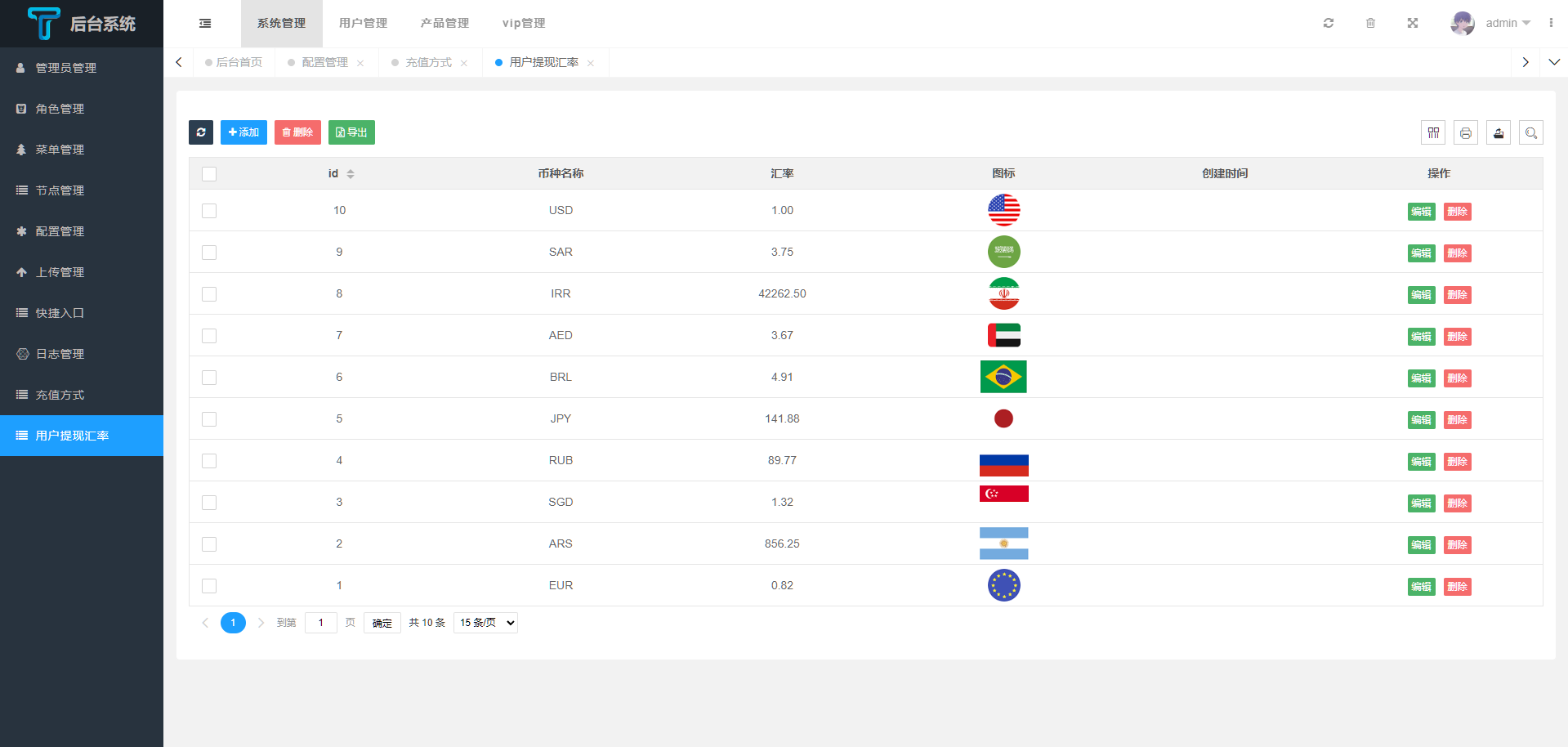Viewport: 1568px width, 747px height.
Task: Go to the previous page arrow
Action: [x=205, y=623]
